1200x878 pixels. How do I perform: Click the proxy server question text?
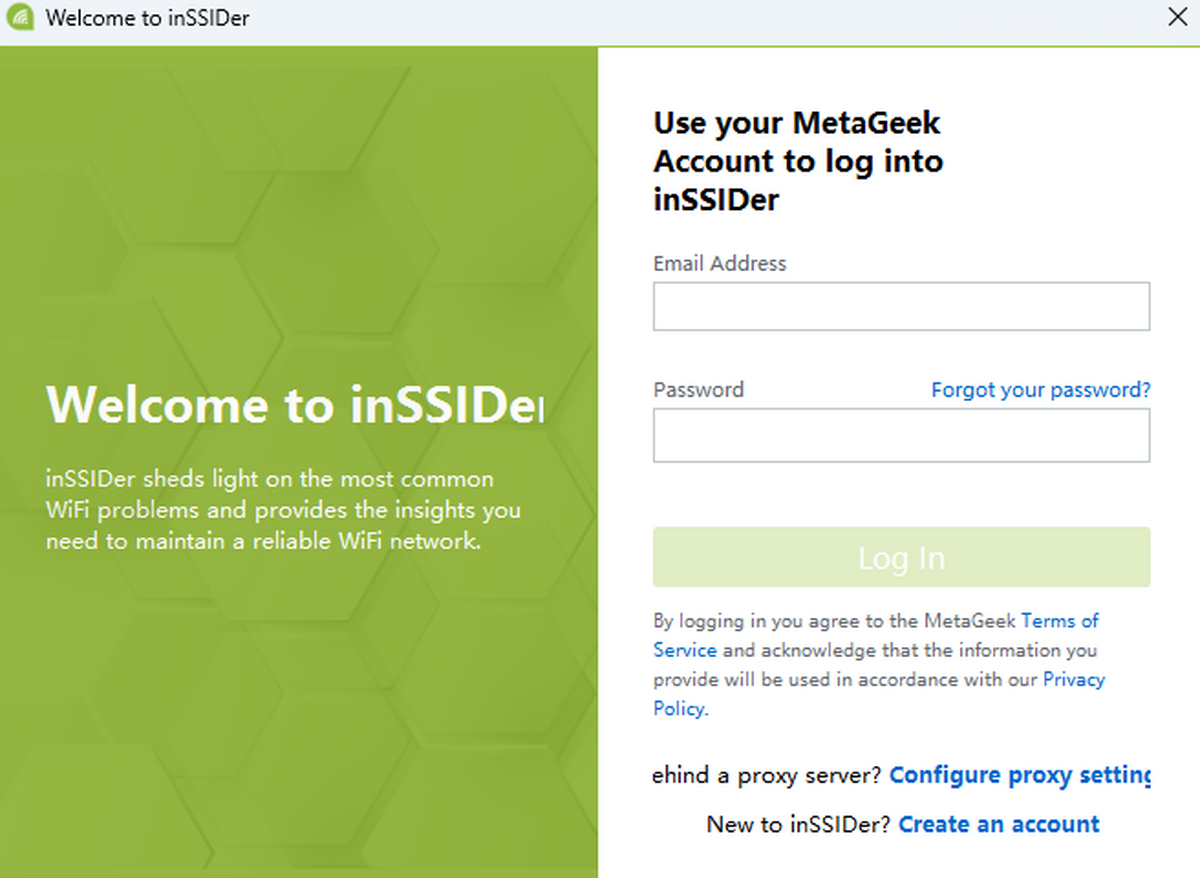(x=767, y=775)
